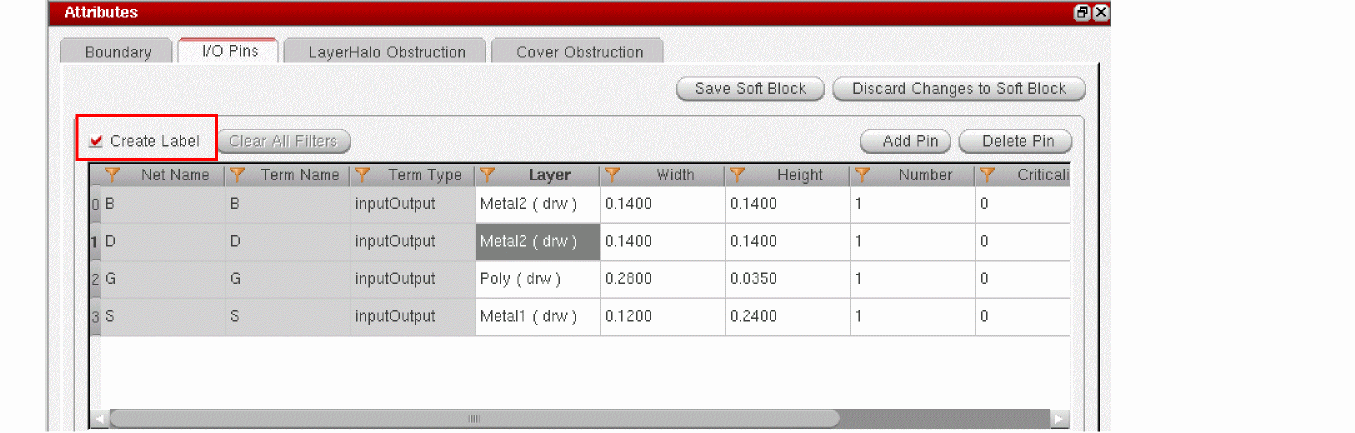Select the Poly layer cell for pin G
Screen dimensions: 1355x433
538,279
